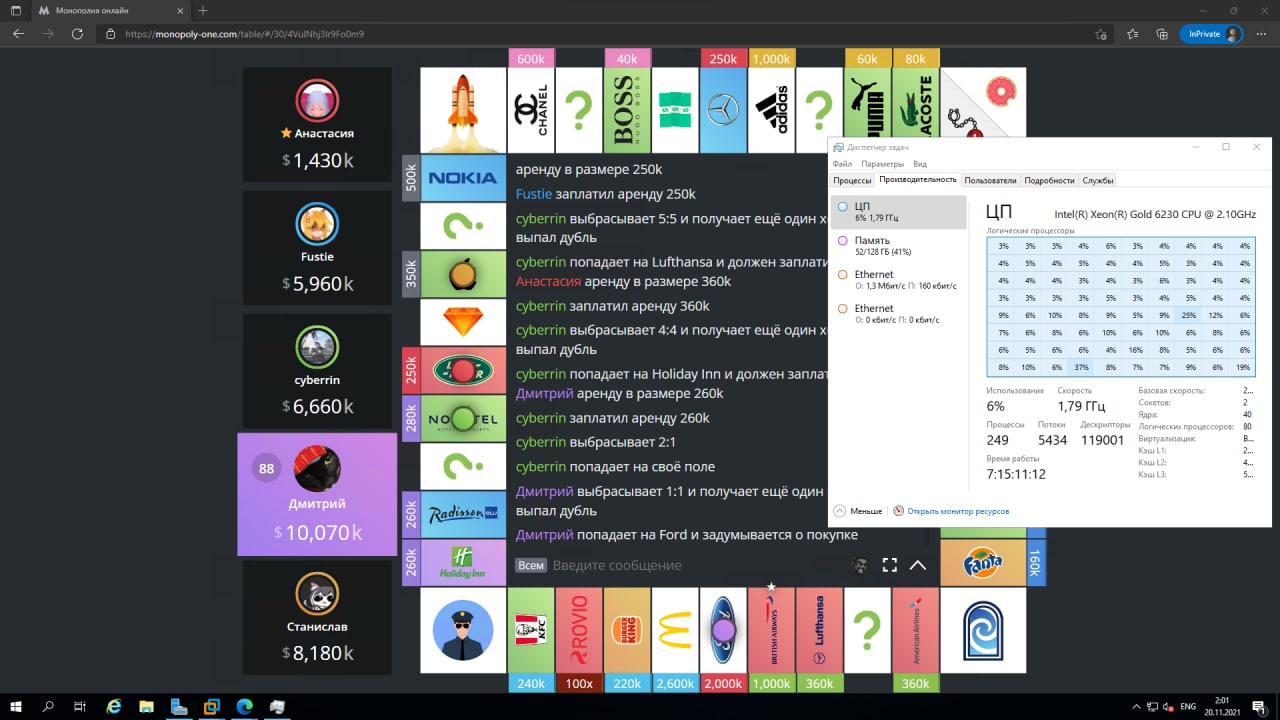Image resolution: width=1280 pixels, height=720 pixels.
Task: Open Windows Start menu
Action: (x=16, y=706)
